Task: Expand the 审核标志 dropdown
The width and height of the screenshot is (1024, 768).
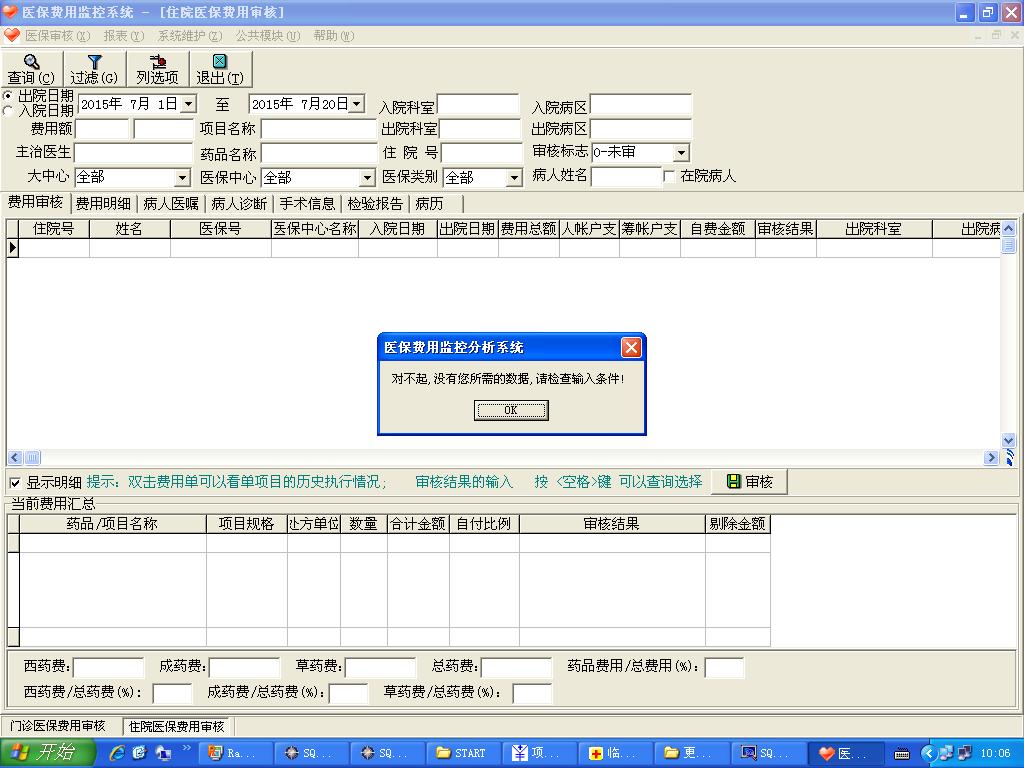Action: coord(681,153)
